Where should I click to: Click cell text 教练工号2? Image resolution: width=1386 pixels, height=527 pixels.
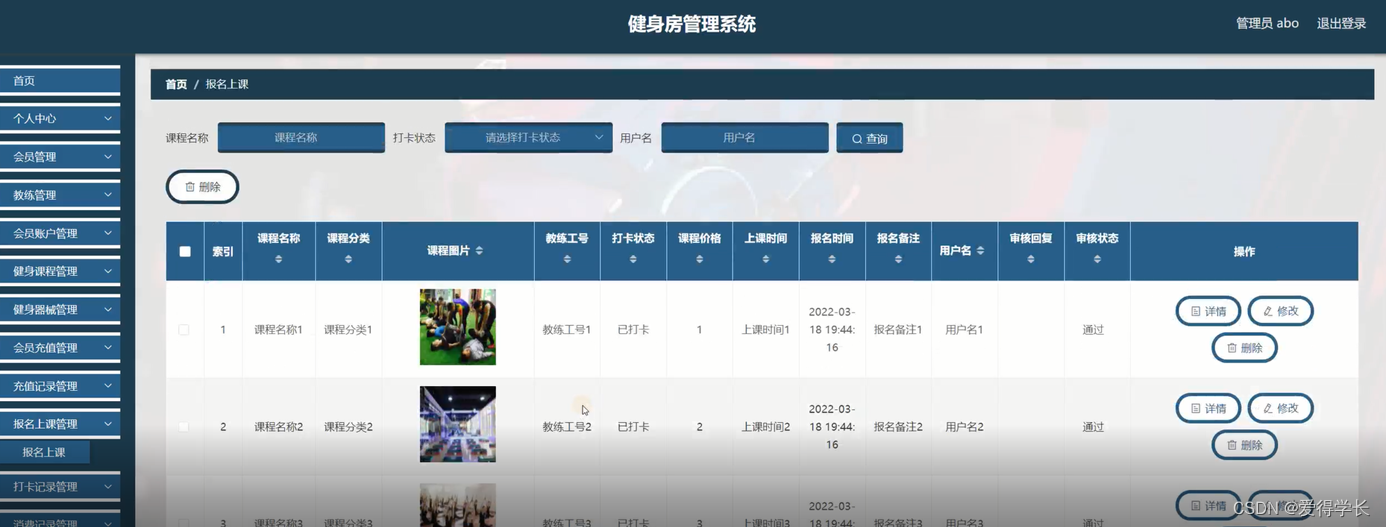tap(567, 426)
